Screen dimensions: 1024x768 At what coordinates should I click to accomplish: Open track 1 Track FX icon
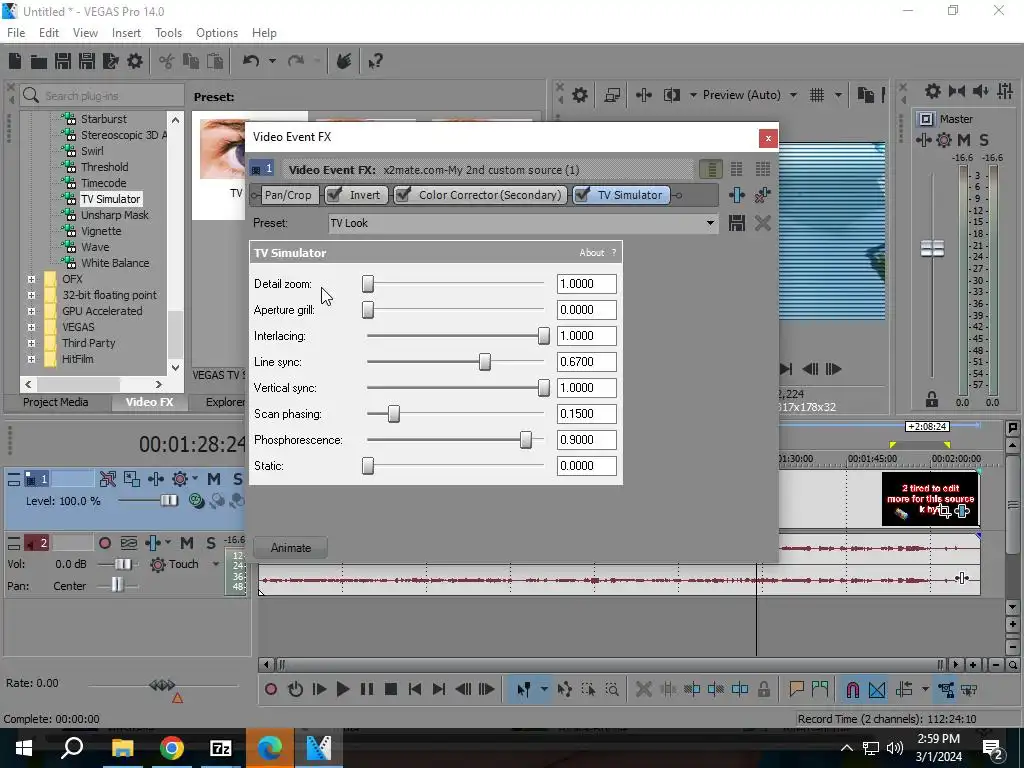[155, 479]
